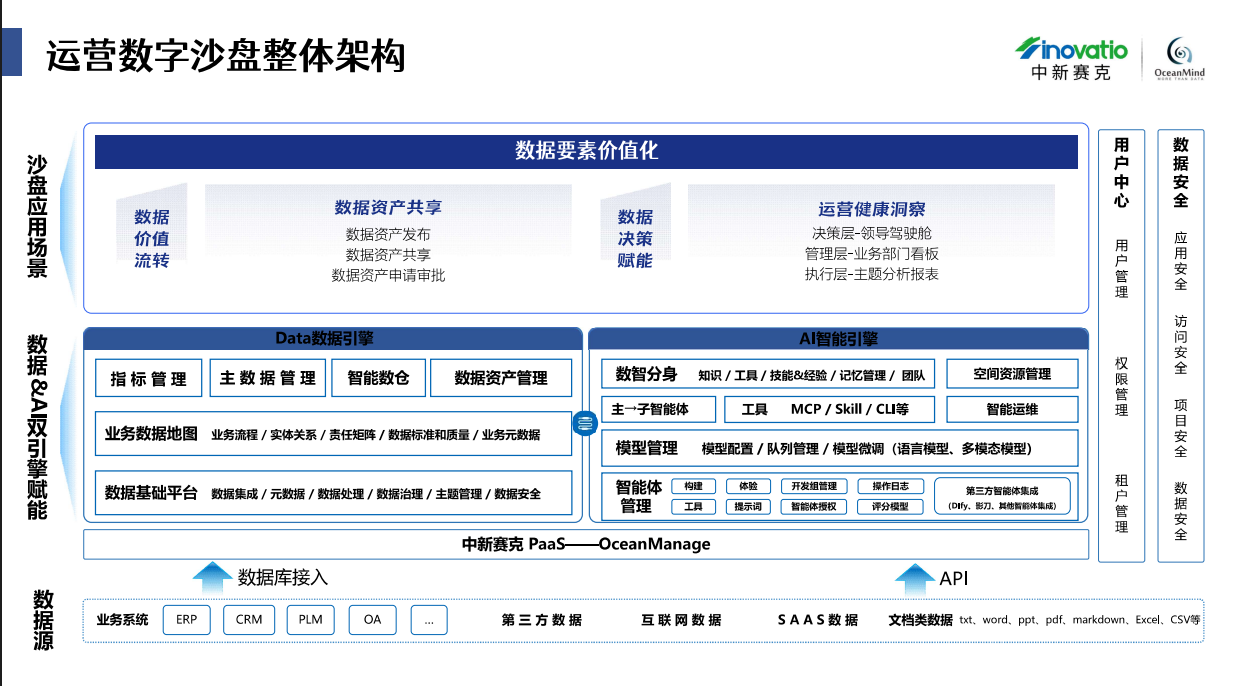Click the 智能体管理 label
Screen dimensions: 1237x686
click(637, 496)
